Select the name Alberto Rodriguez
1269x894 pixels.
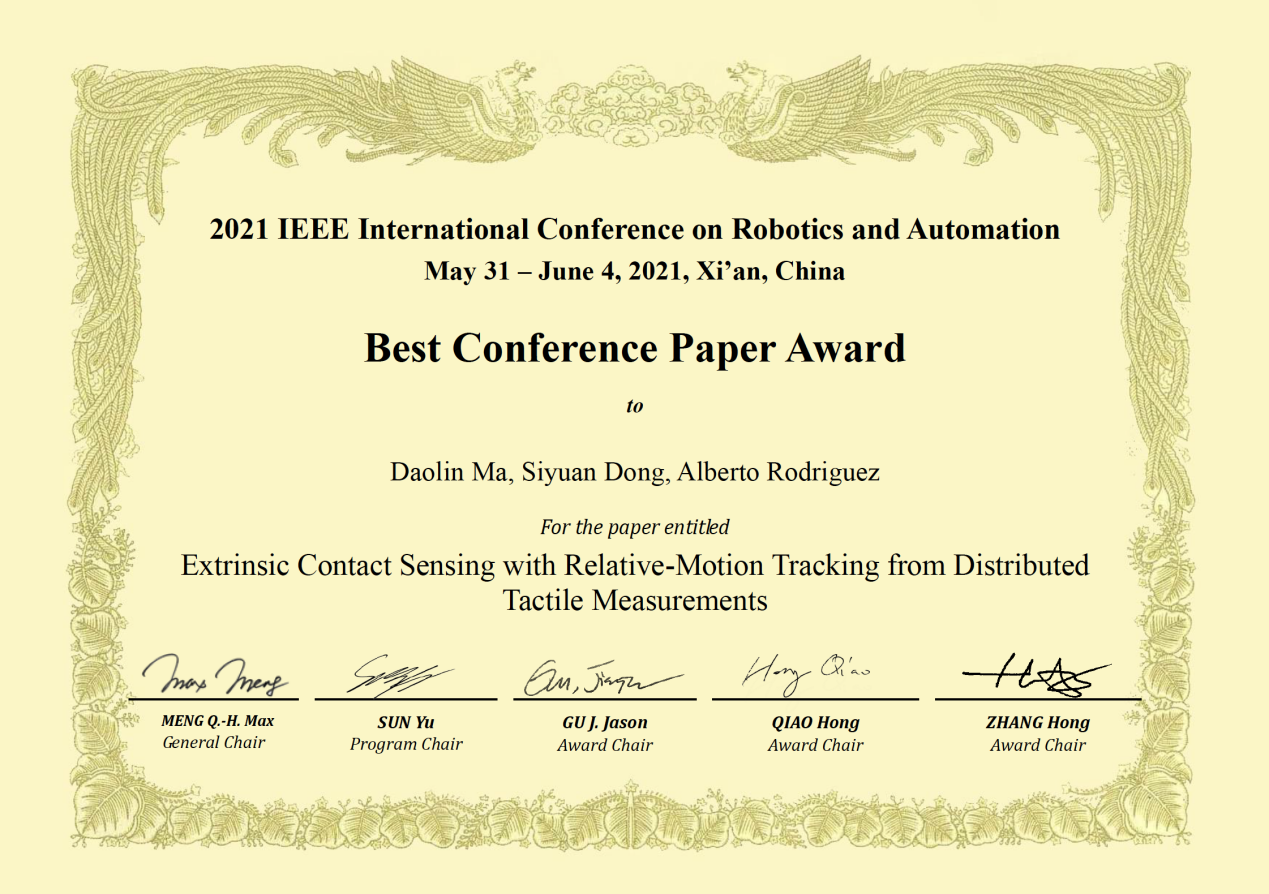tap(778, 472)
